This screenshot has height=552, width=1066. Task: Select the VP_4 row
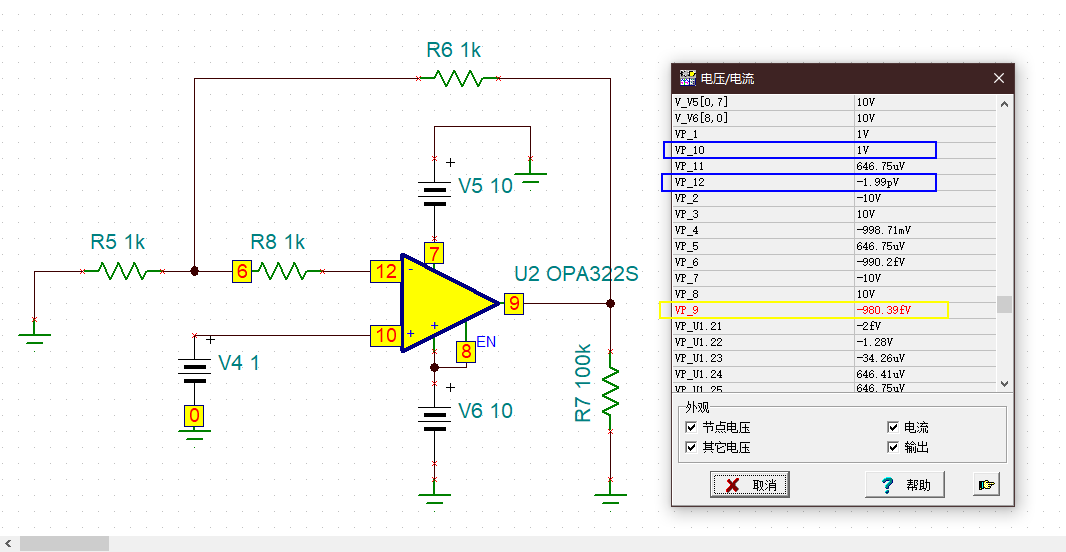[x=835, y=230]
